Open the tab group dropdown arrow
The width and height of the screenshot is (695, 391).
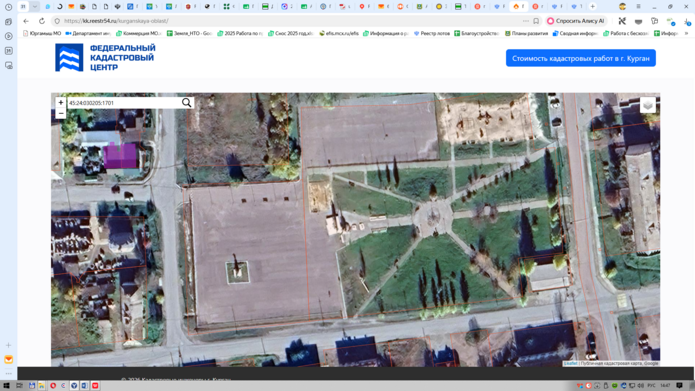pyautogui.click(x=35, y=7)
